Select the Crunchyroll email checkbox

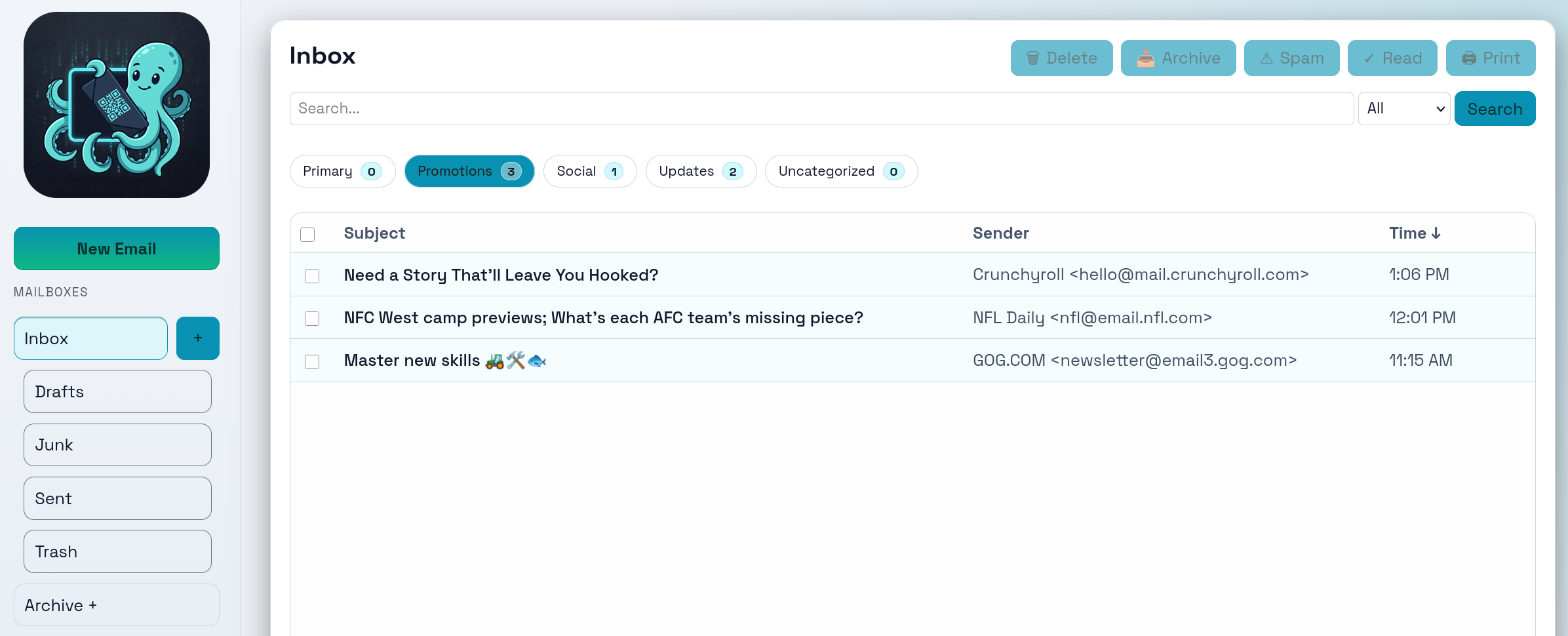[312, 275]
